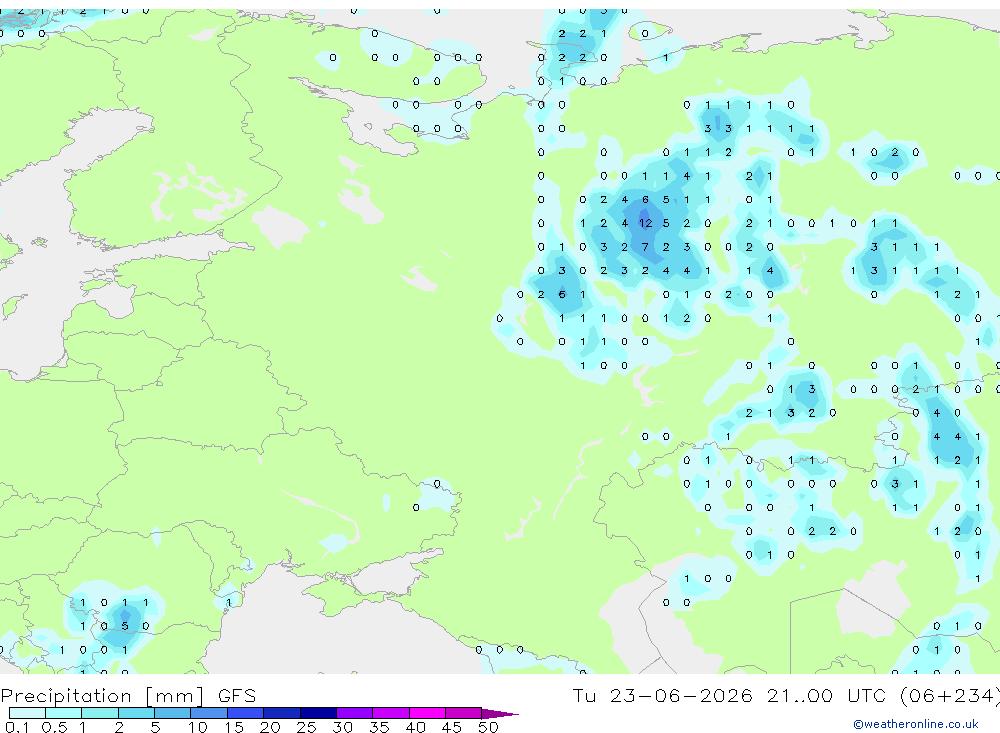Image resolution: width=1000 pixels, height=733 pixels.
Task: Click the 'Precipitation [mm] GFS' title
Action: [x=128, y=696]
